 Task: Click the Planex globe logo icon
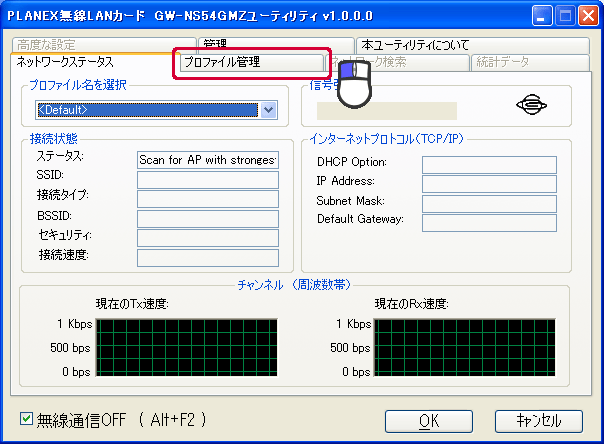pyautogui.click(x=532, y=105)
